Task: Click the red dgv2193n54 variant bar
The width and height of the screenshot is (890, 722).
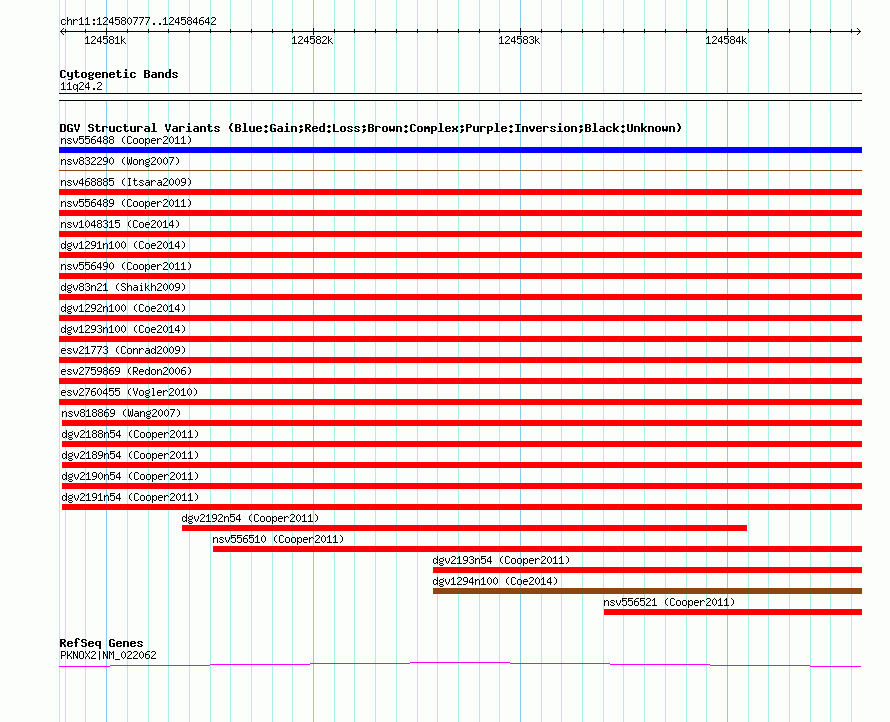Action: tap(647, 570)
